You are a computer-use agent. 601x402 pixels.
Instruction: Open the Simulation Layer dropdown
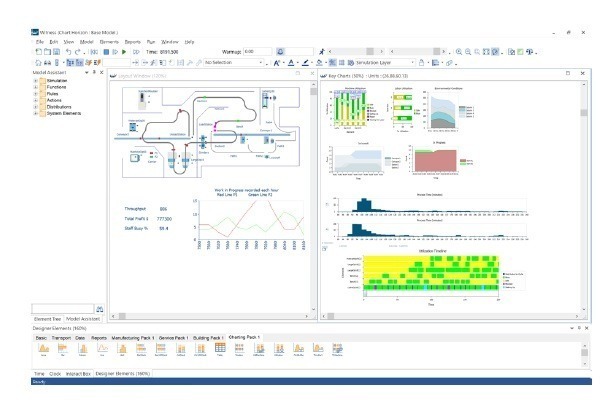(x=412, y=62)
